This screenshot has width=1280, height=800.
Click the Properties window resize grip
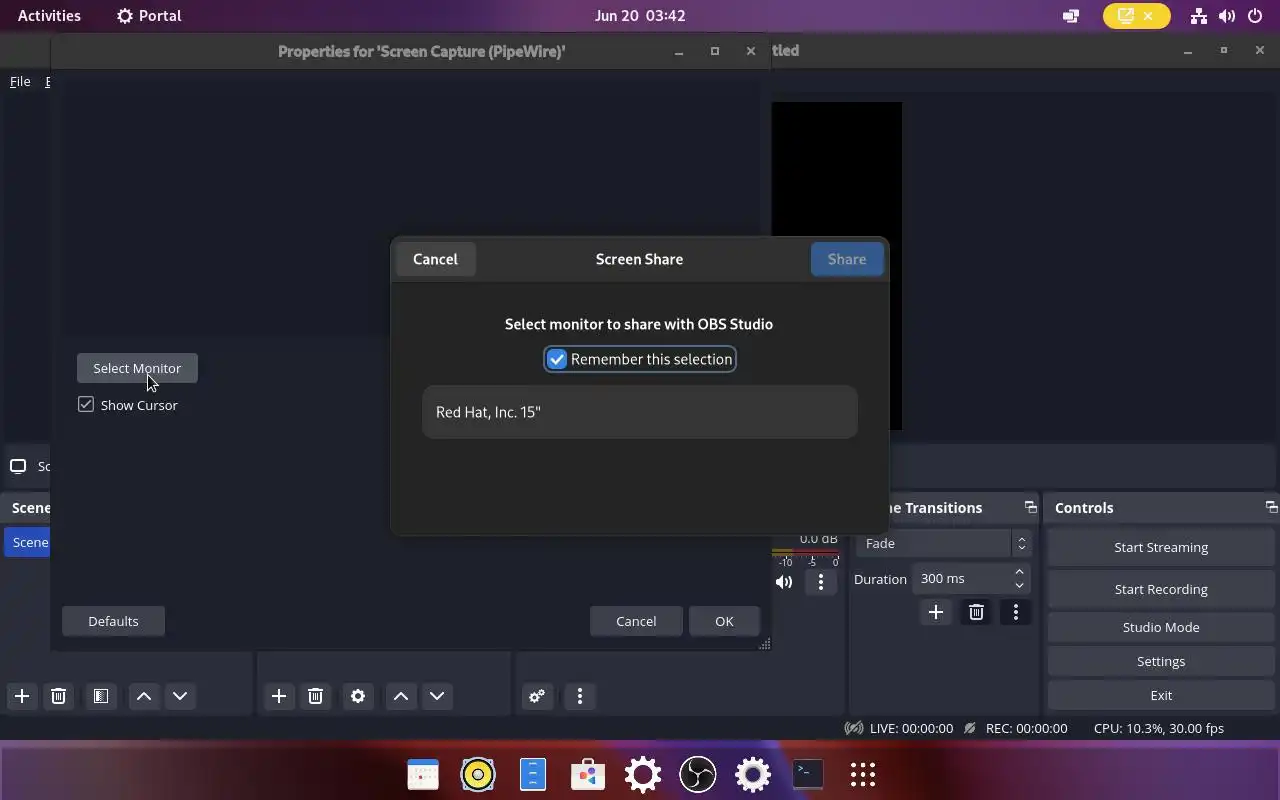pos(765,644)
